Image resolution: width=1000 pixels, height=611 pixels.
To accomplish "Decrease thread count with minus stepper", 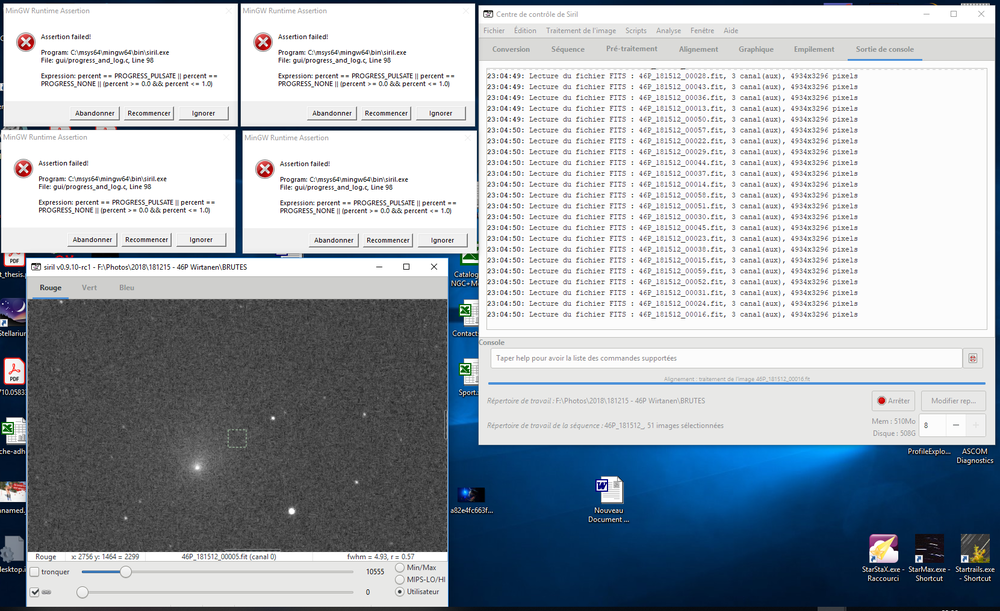I will [x=955, y=425].
